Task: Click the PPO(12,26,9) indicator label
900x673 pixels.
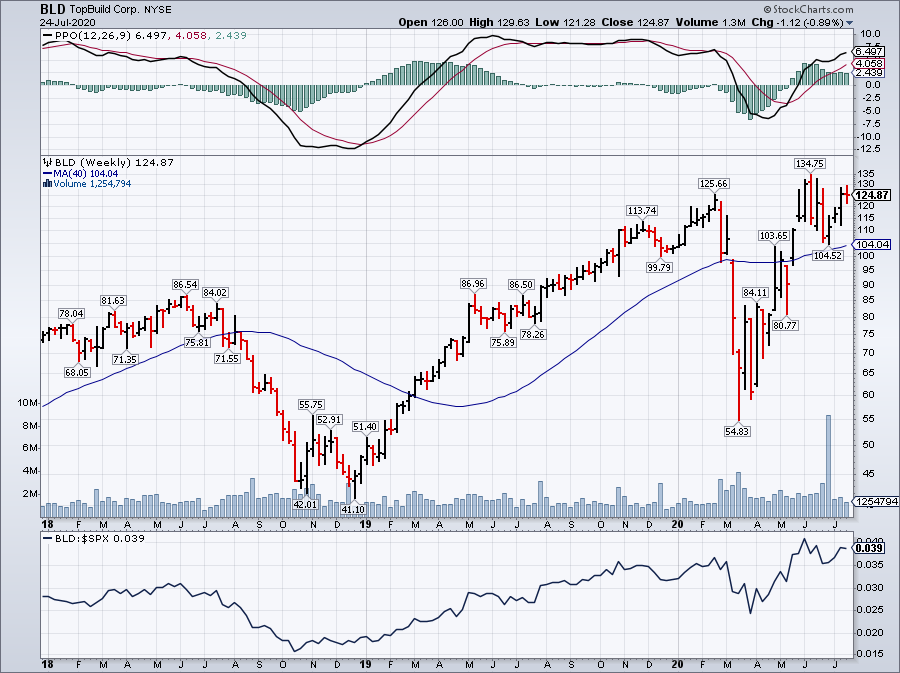Action: 92,36
